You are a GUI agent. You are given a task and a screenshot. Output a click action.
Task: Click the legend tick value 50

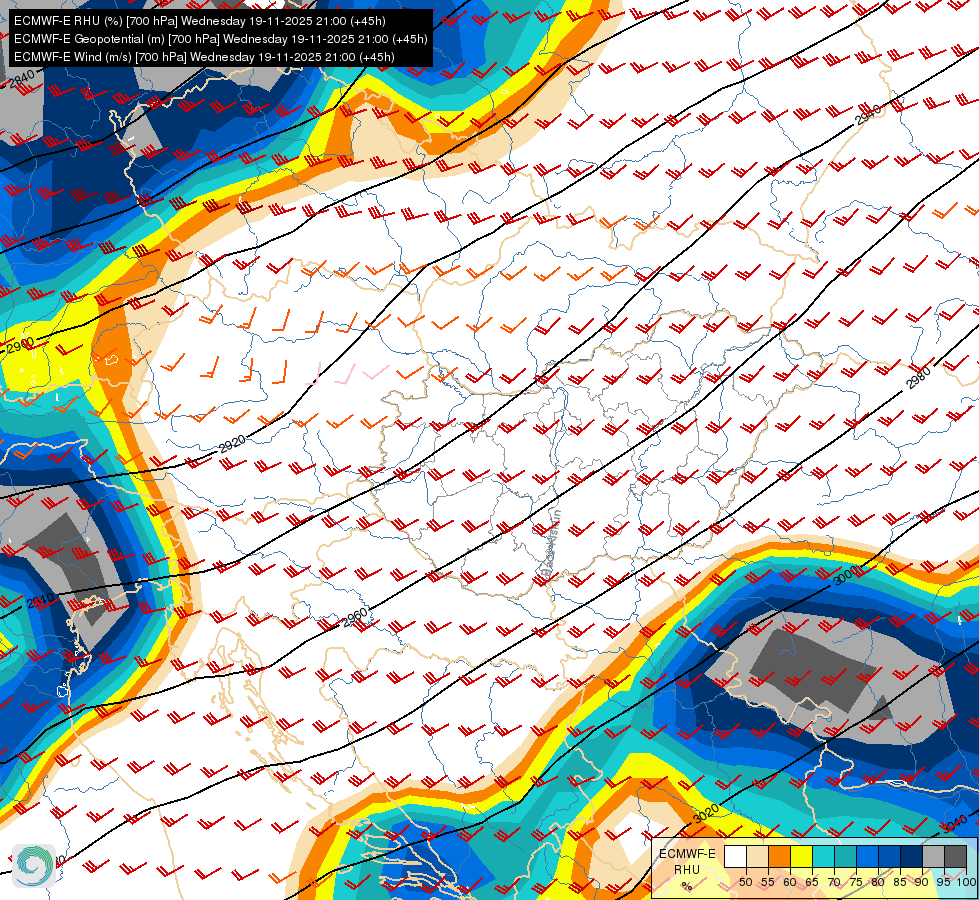pyautogui.click(x=745, y=882)
